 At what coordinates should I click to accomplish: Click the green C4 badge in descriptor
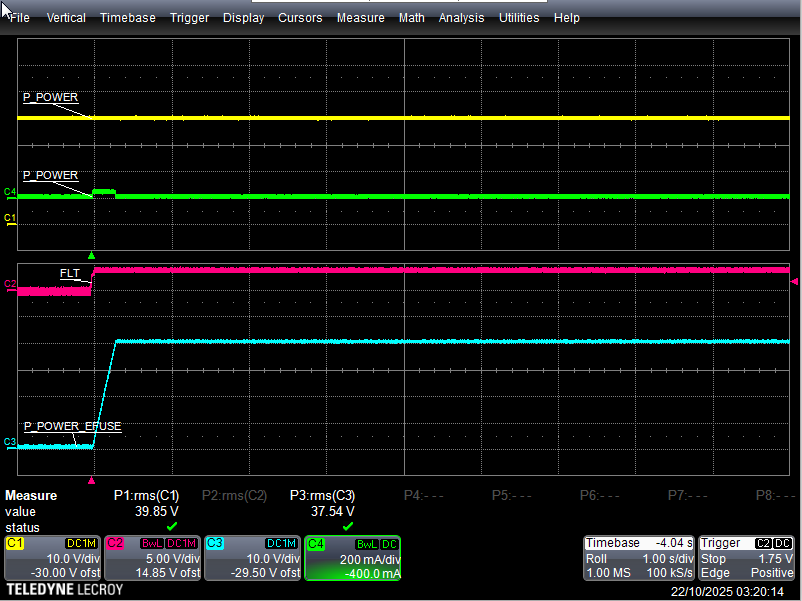(315, 543)
